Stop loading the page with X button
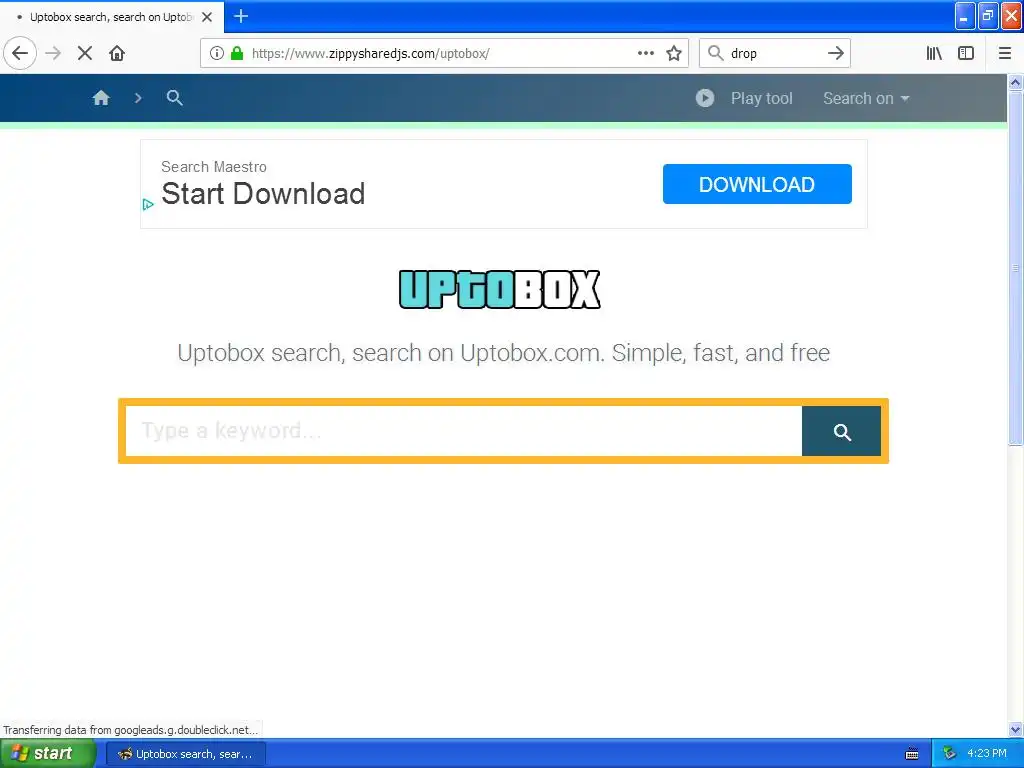Image resolution: width=1024 pixels, height=768 pixels. 85,53
